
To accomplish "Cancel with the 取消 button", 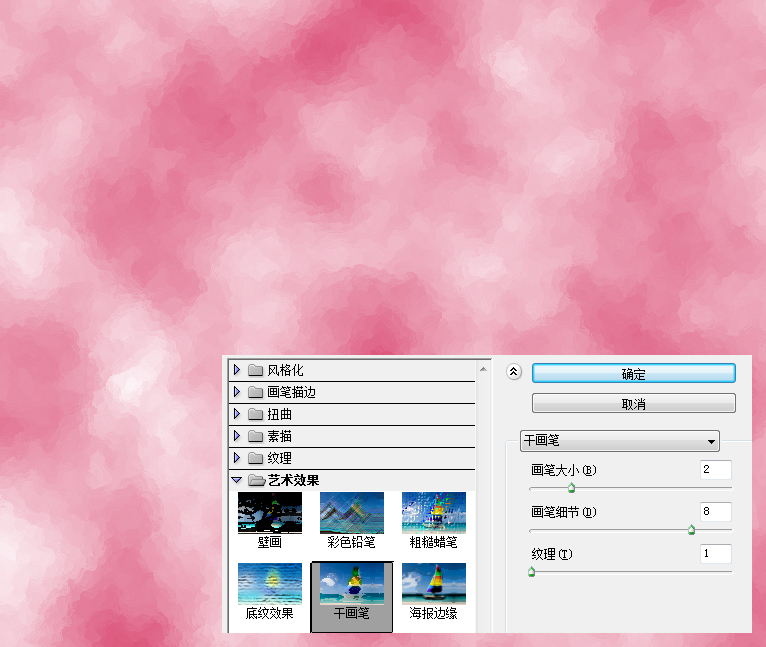I will click(634, 404).
